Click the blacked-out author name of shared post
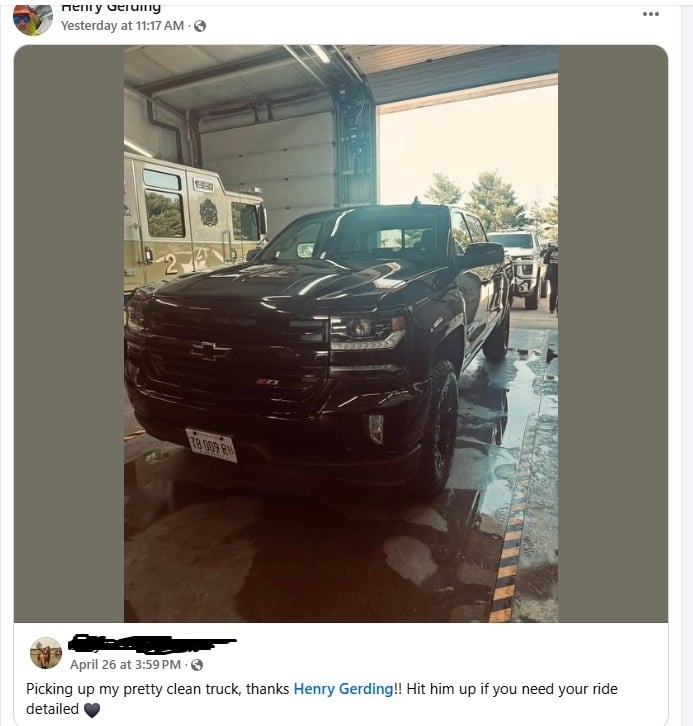Viewport: 693px width, 726px height. tap(152, 643)
